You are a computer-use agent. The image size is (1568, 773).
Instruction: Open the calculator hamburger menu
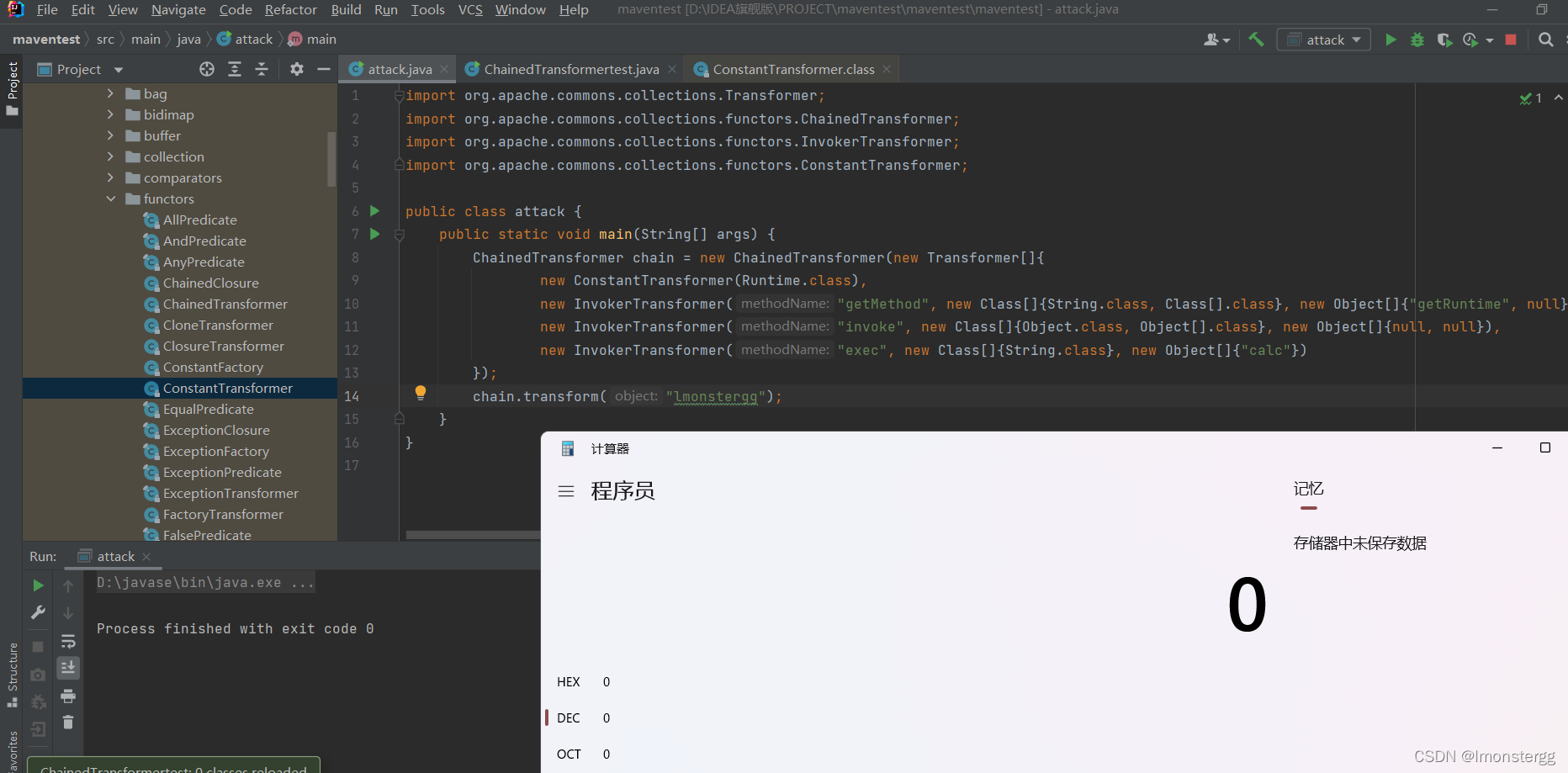[566, 491]
